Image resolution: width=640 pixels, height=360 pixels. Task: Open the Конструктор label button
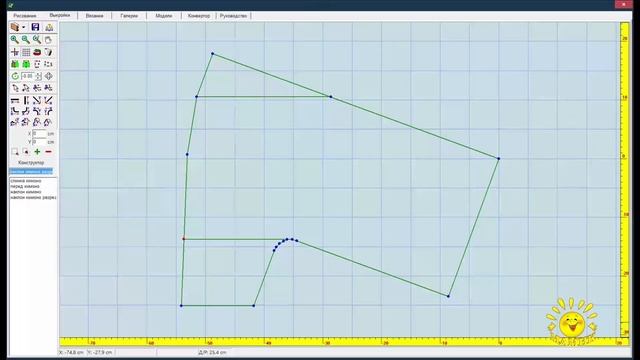point(31,162)
